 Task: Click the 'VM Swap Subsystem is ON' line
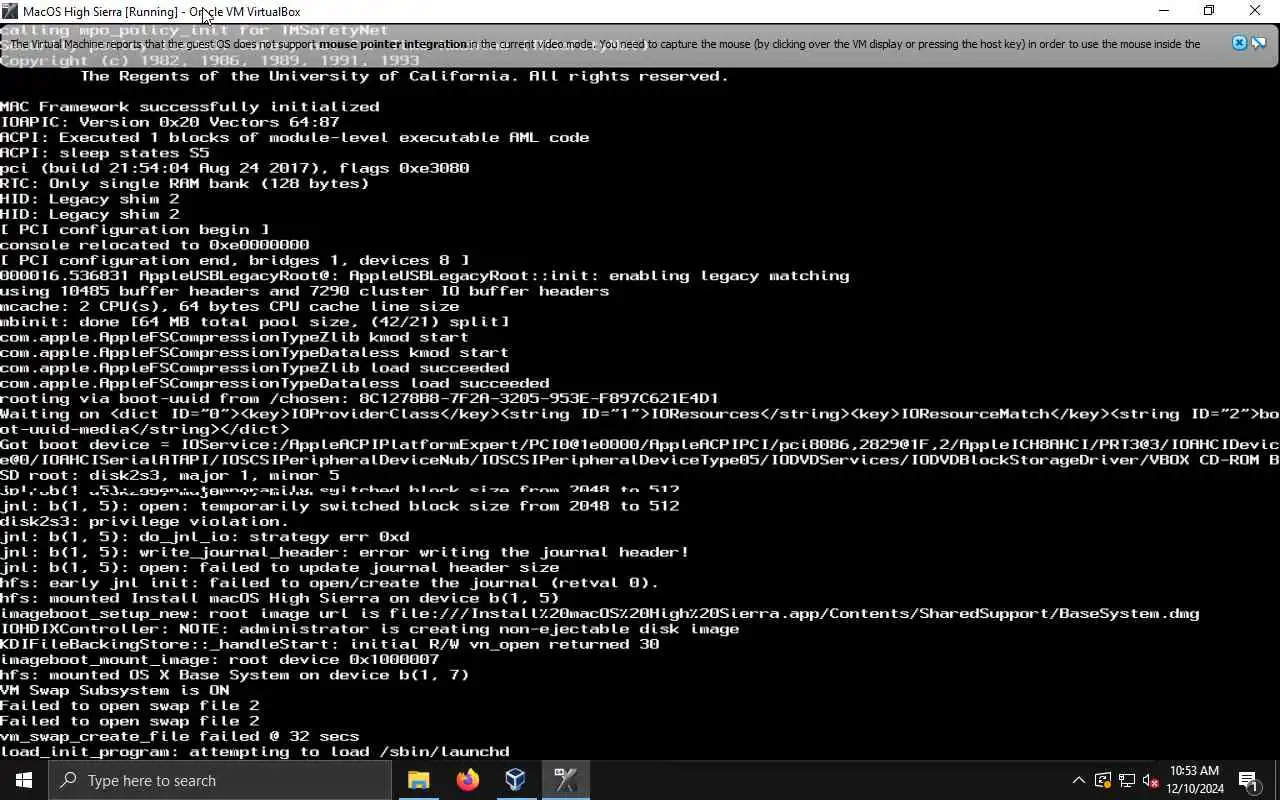pos(115,691)
